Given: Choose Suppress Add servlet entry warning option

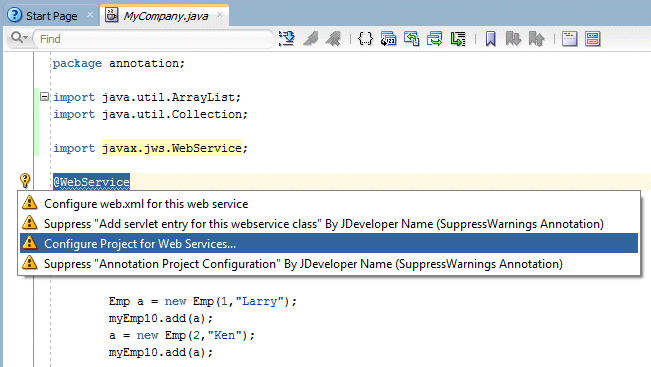Looking at the screenshot, I should click(329, 223).
